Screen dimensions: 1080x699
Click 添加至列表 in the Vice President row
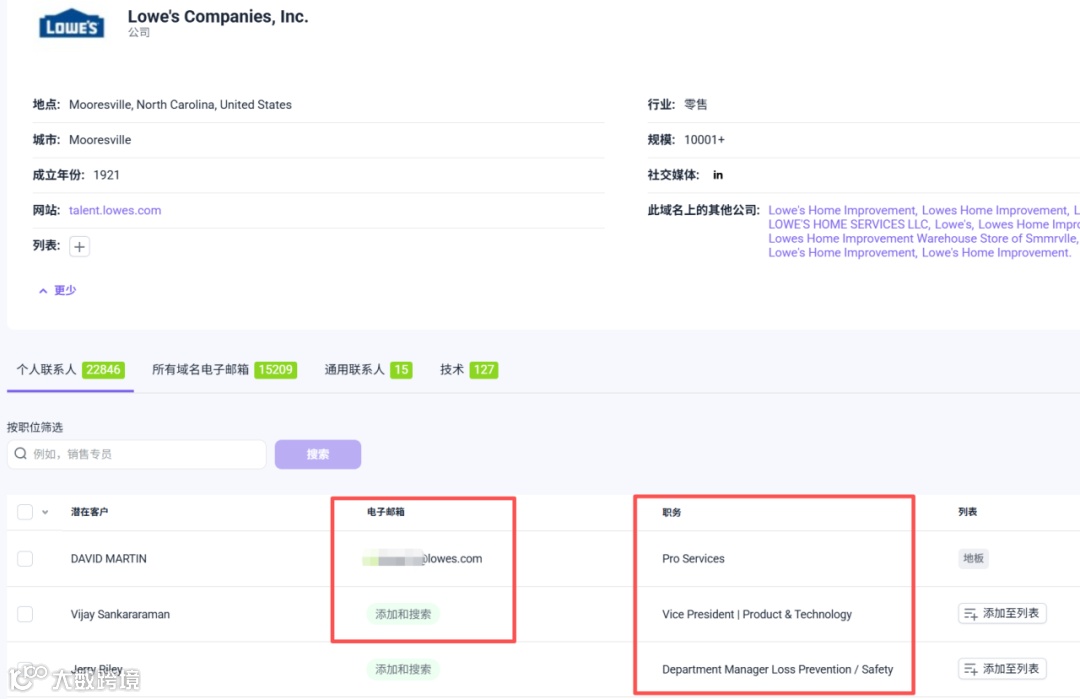click(1002, 614)
